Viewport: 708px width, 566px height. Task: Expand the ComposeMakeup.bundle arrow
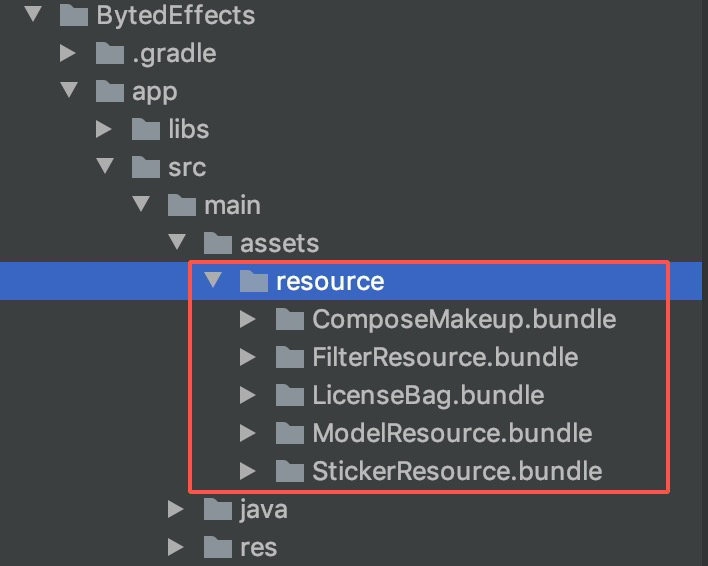coord(248,319)
